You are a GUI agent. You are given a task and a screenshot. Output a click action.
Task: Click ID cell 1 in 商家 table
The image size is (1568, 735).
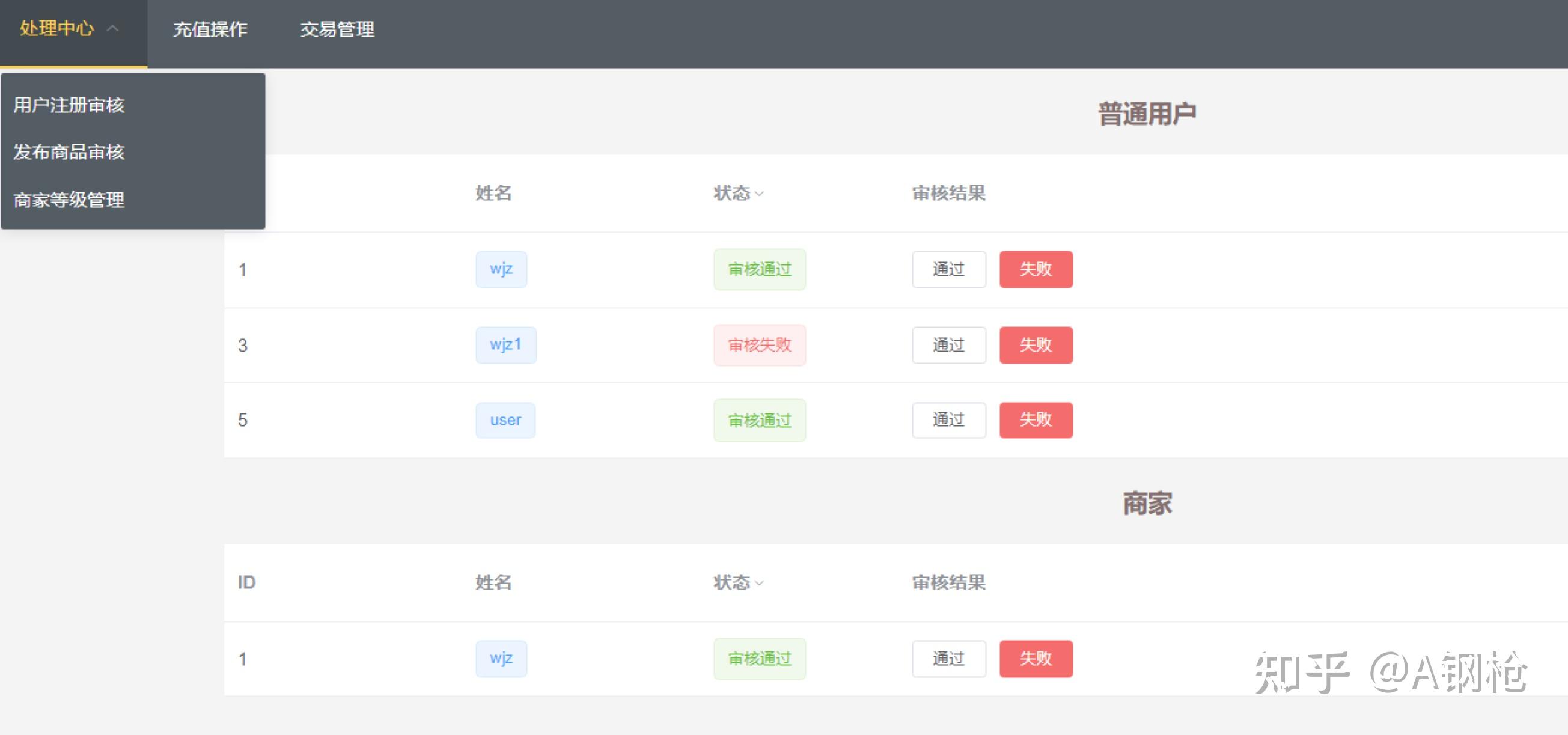[242, 659]
